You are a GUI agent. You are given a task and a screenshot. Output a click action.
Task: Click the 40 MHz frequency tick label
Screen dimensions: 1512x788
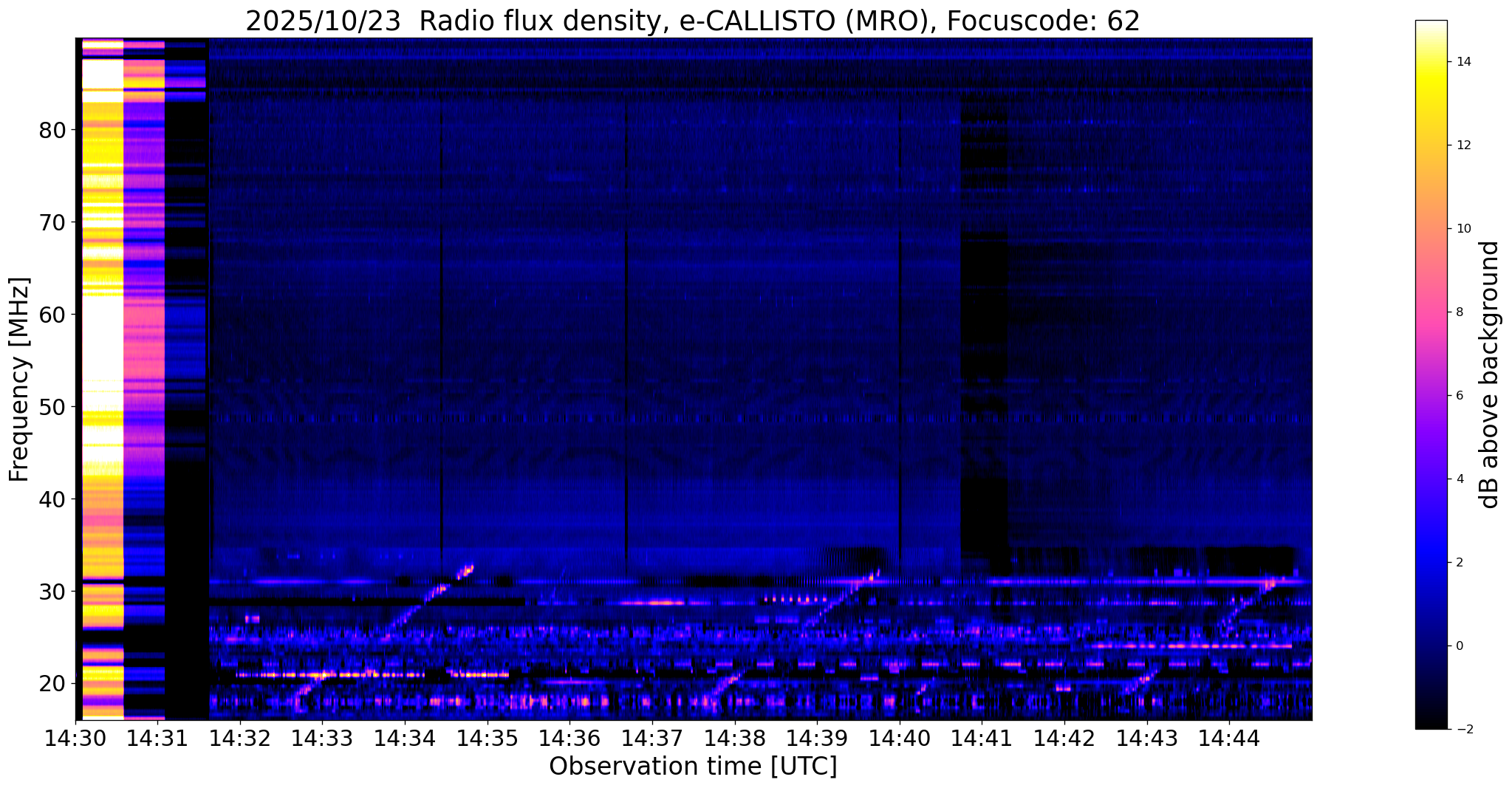pos(52,499)
